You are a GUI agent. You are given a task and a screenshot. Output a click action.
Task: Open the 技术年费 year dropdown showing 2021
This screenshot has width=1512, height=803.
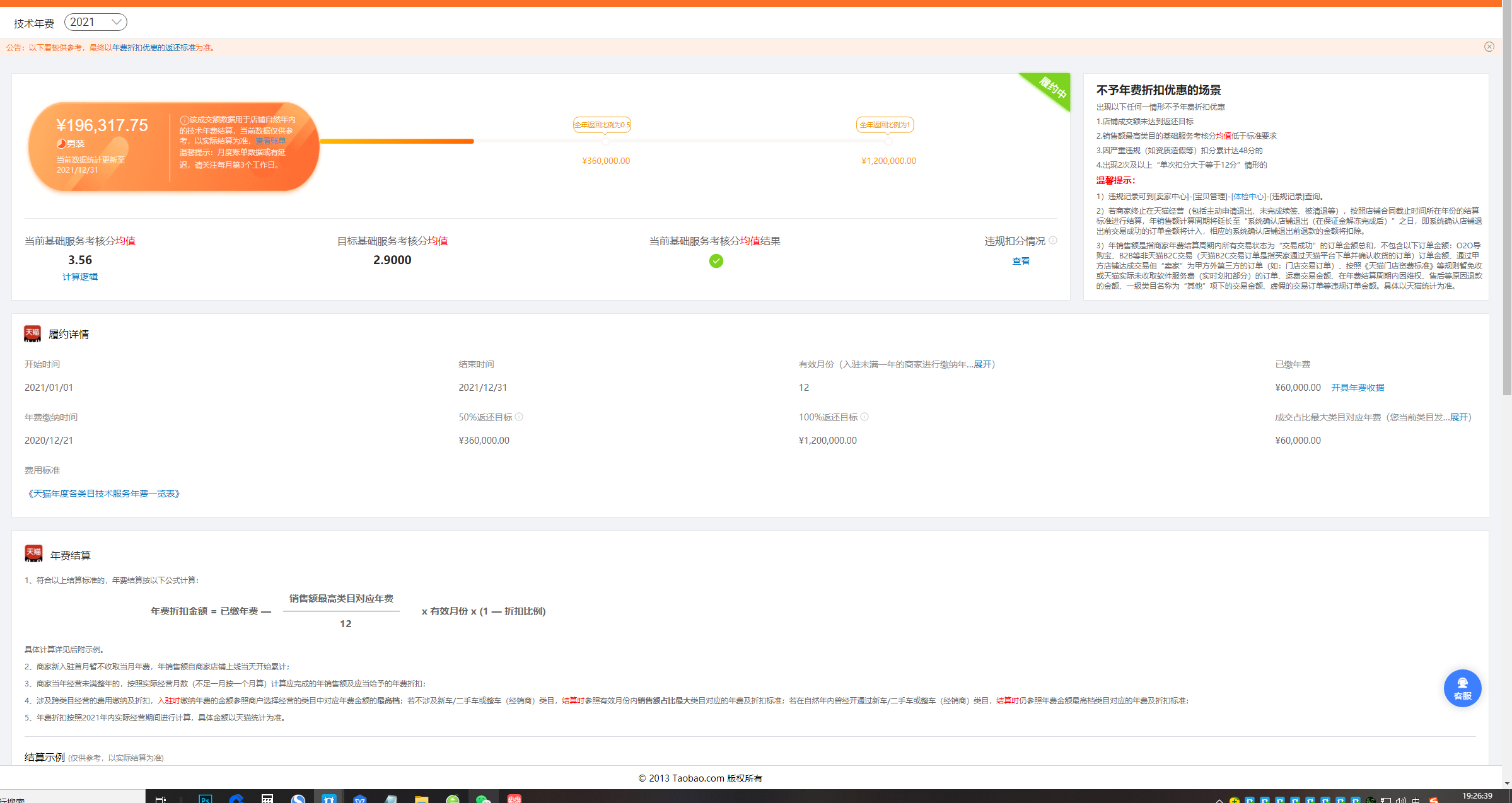[96, 22]
